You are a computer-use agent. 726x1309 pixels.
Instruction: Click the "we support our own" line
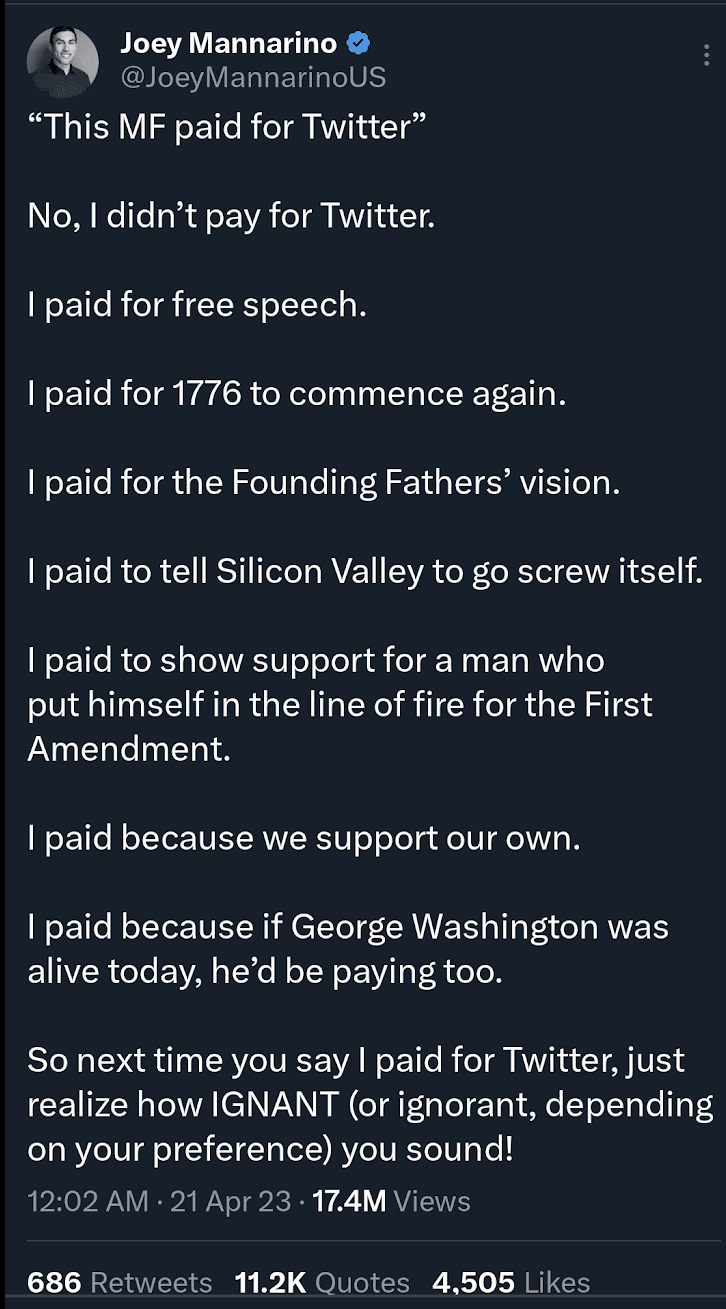(x=304, y=838)
